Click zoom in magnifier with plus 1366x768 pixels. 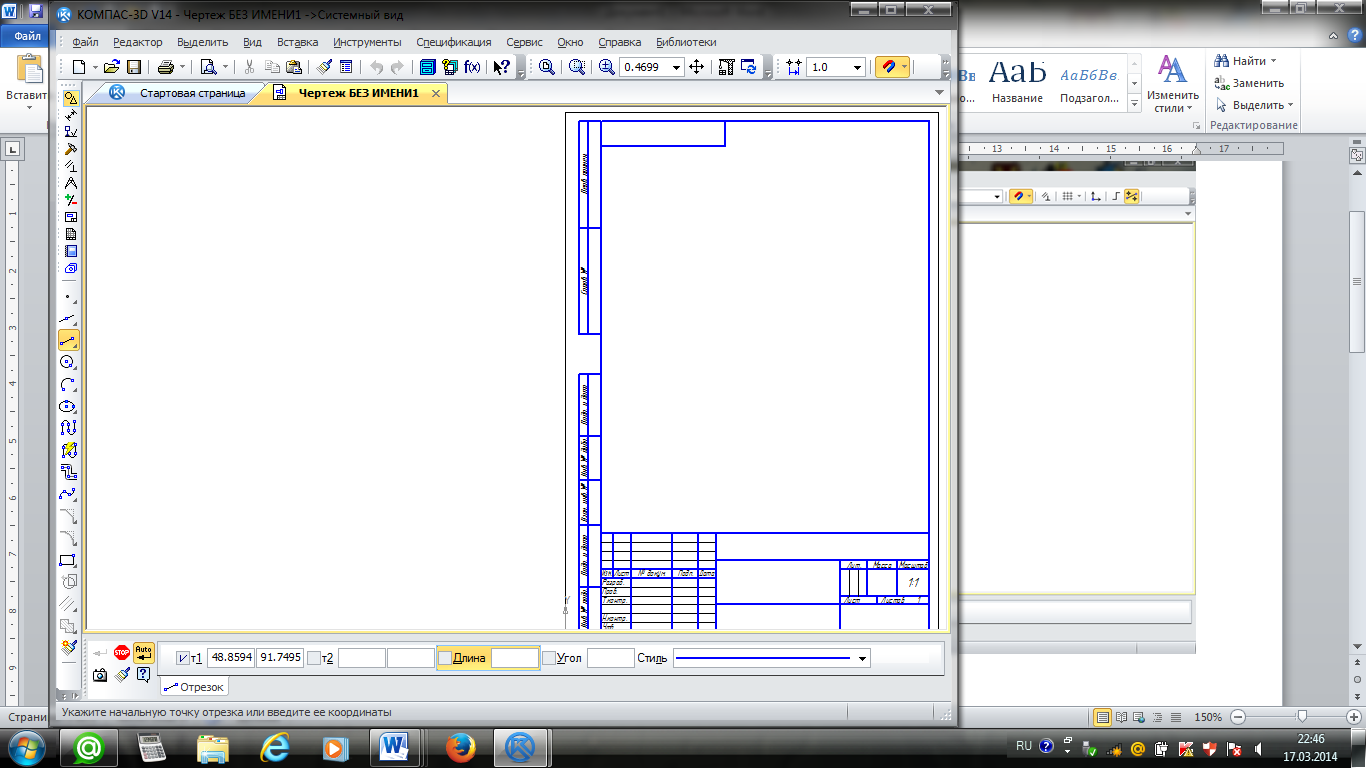pos(606,67)
